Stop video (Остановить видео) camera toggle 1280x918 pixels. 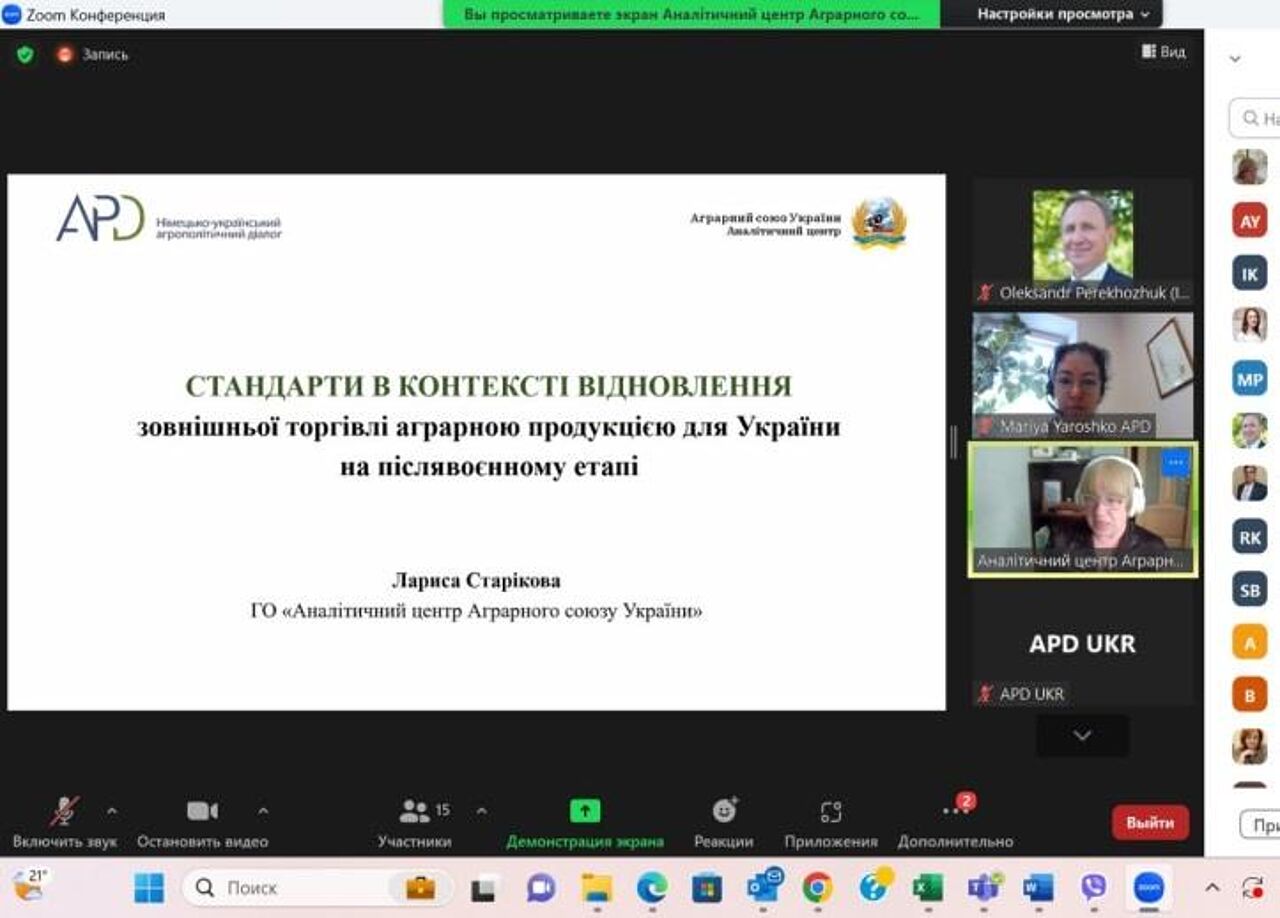point(202,811)
